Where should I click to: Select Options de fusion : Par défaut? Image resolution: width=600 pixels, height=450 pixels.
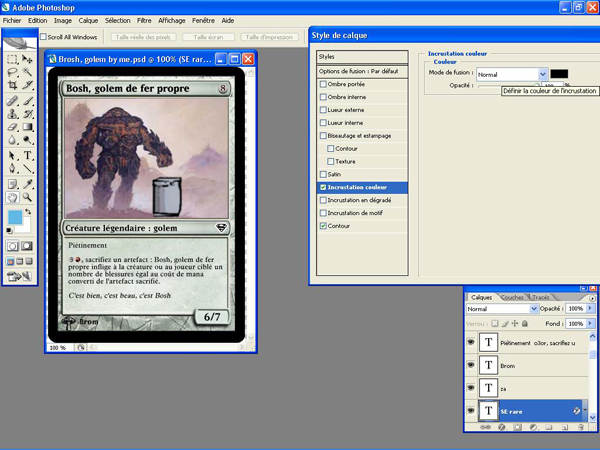[362, 72]
